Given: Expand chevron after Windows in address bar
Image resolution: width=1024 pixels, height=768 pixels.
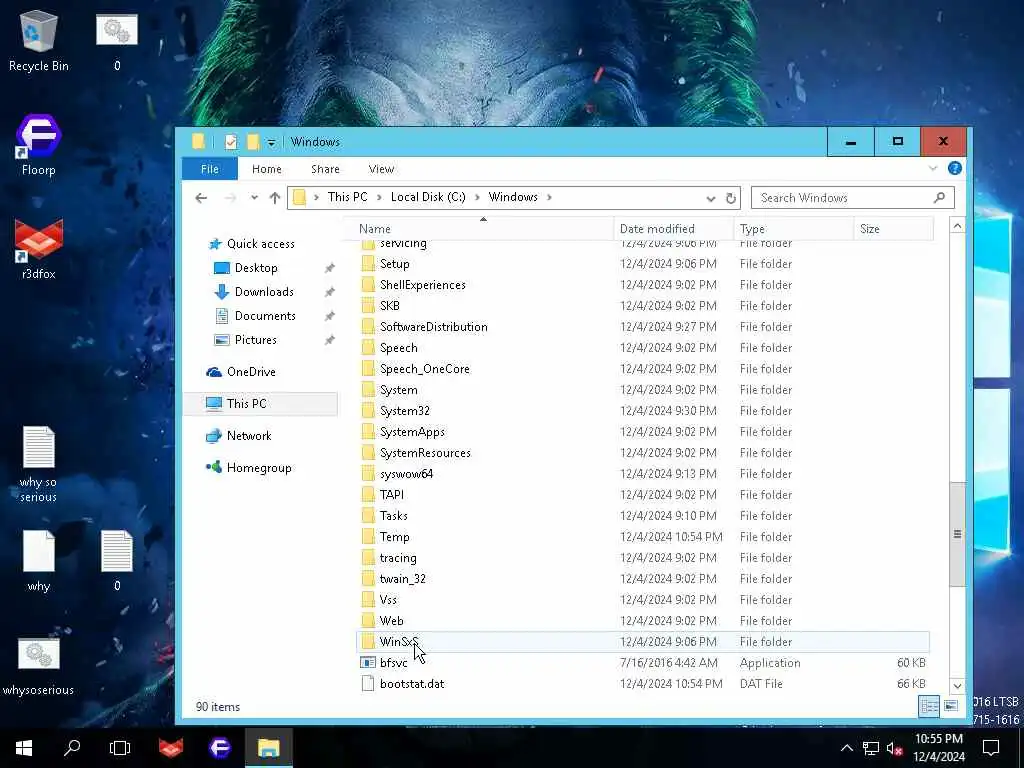Looking at the screenshot, I should [x=549, y=197].
